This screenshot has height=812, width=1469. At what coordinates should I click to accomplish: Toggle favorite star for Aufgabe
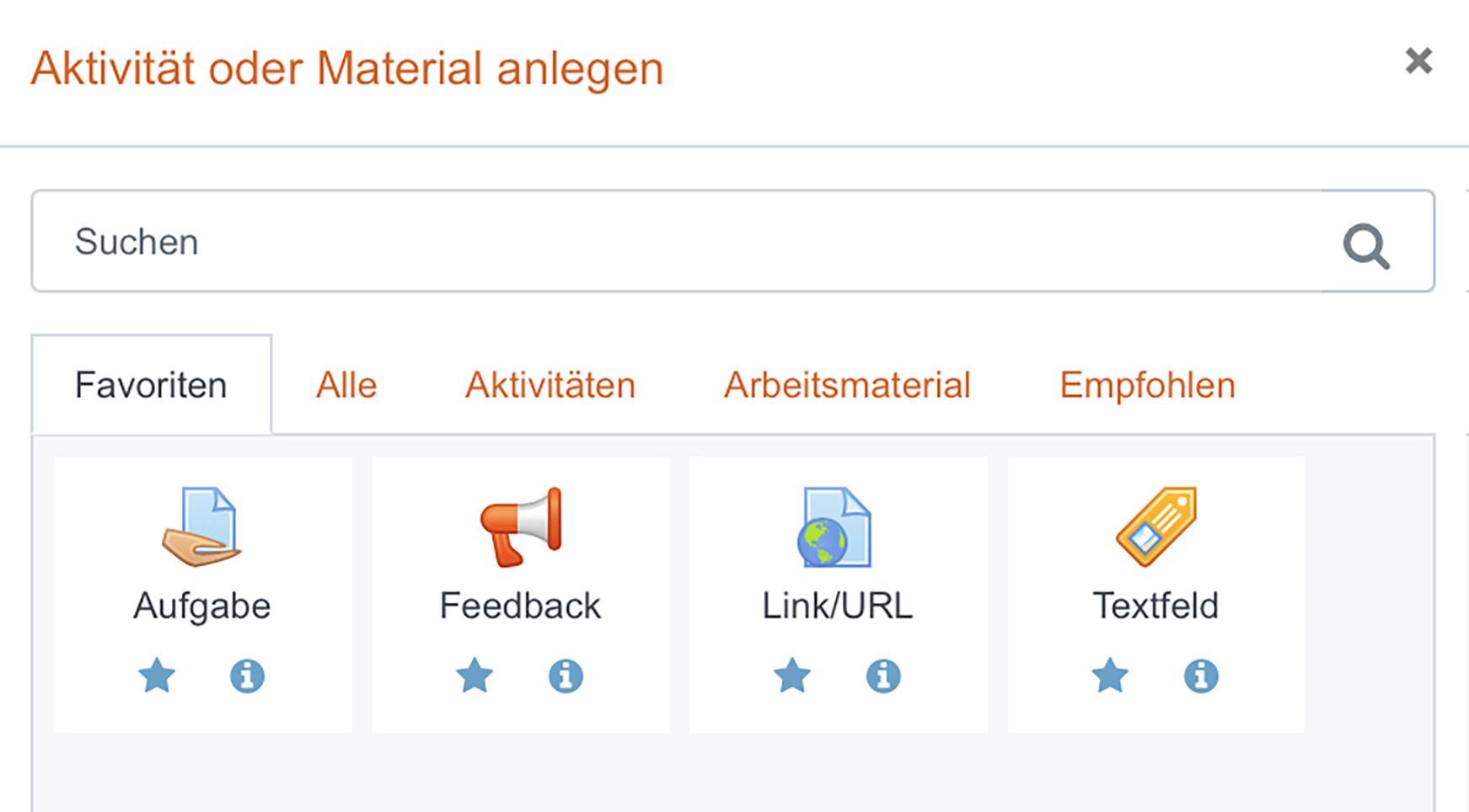point(157,676)
